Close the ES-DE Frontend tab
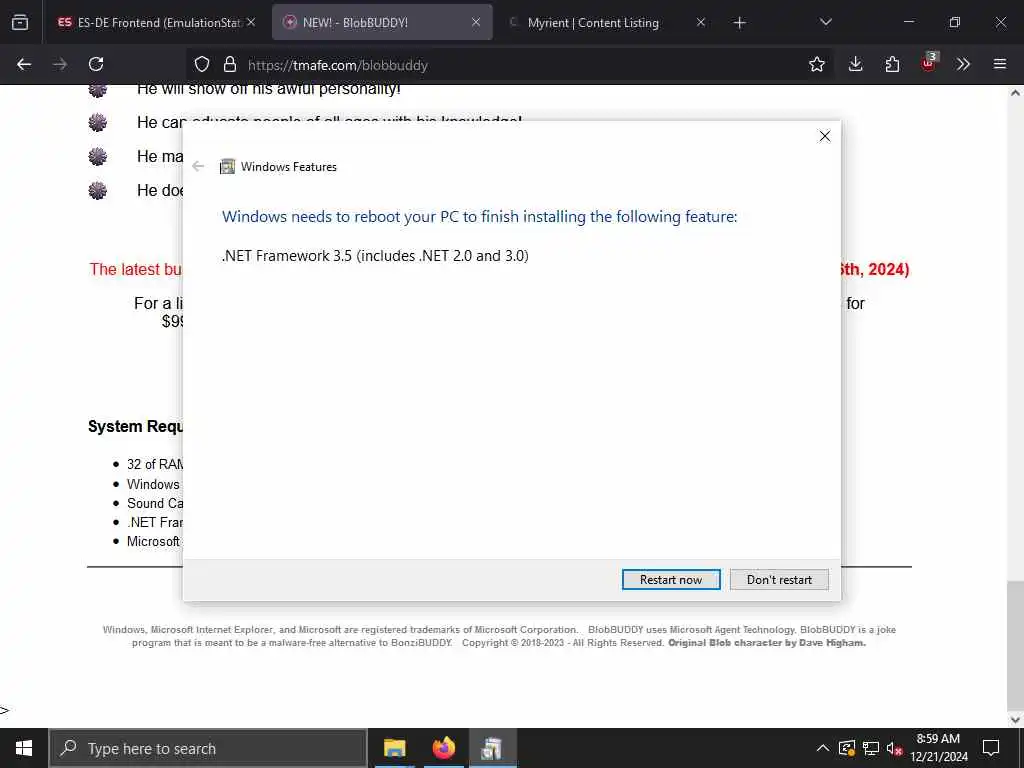The image size is (1024, 768). point(251,22)
